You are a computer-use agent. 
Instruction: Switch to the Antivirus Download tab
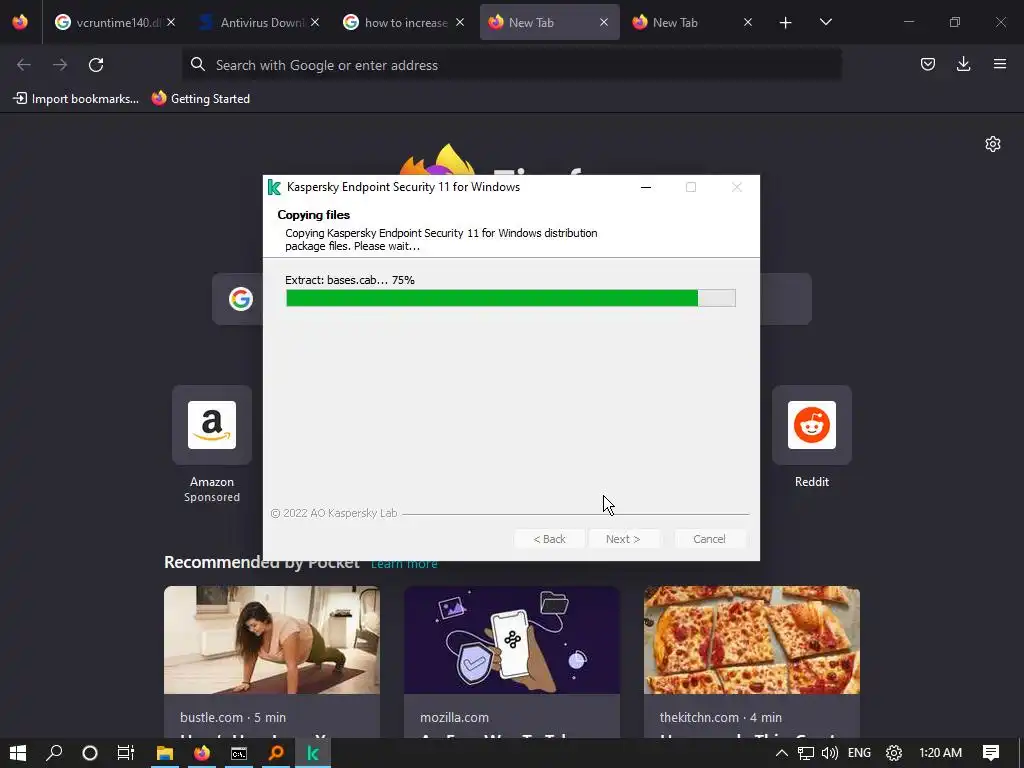pyautogui.click(x=260, y=22)
